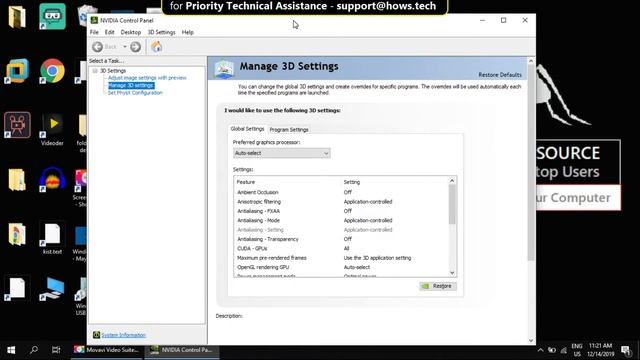This screenshot has height=360, width=640.
Task: Click the Restore button
Action: (438, 286)
